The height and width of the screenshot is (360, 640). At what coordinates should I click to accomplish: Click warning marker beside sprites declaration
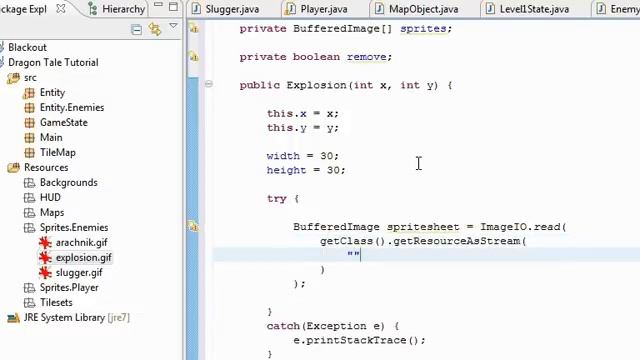tap(194, 28)
